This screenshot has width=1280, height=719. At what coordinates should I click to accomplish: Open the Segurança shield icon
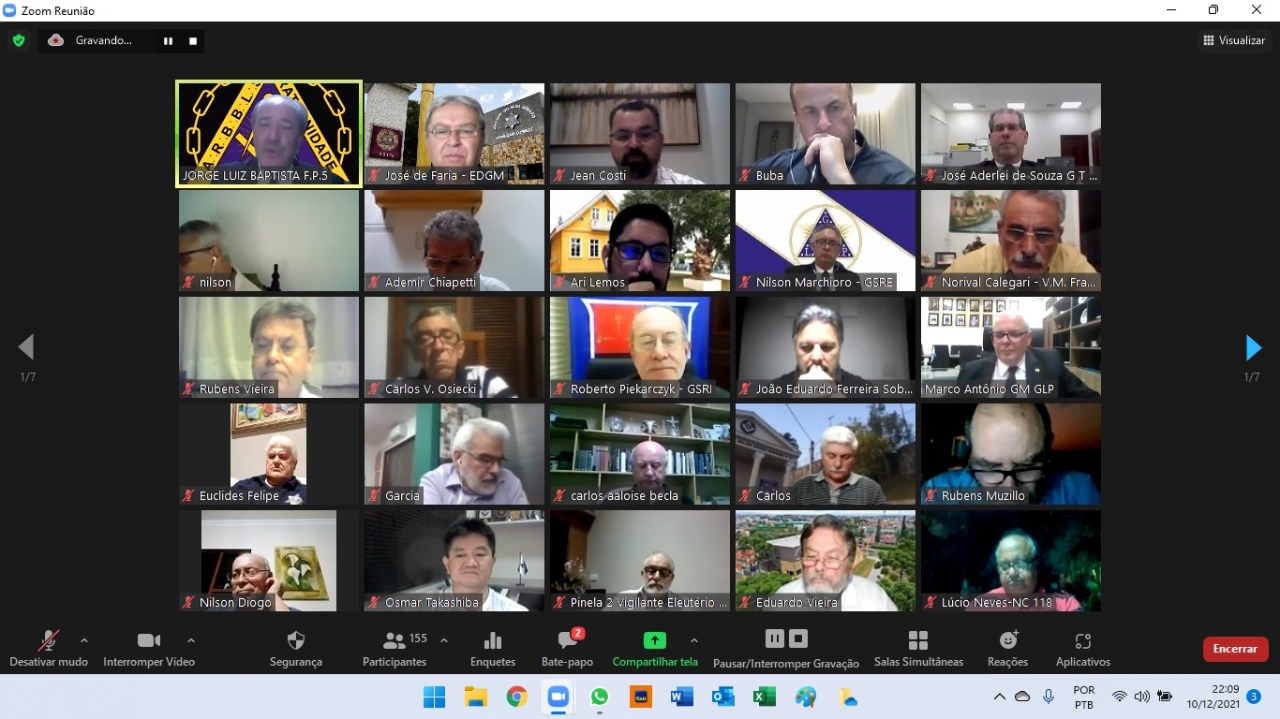coord(295,641)
